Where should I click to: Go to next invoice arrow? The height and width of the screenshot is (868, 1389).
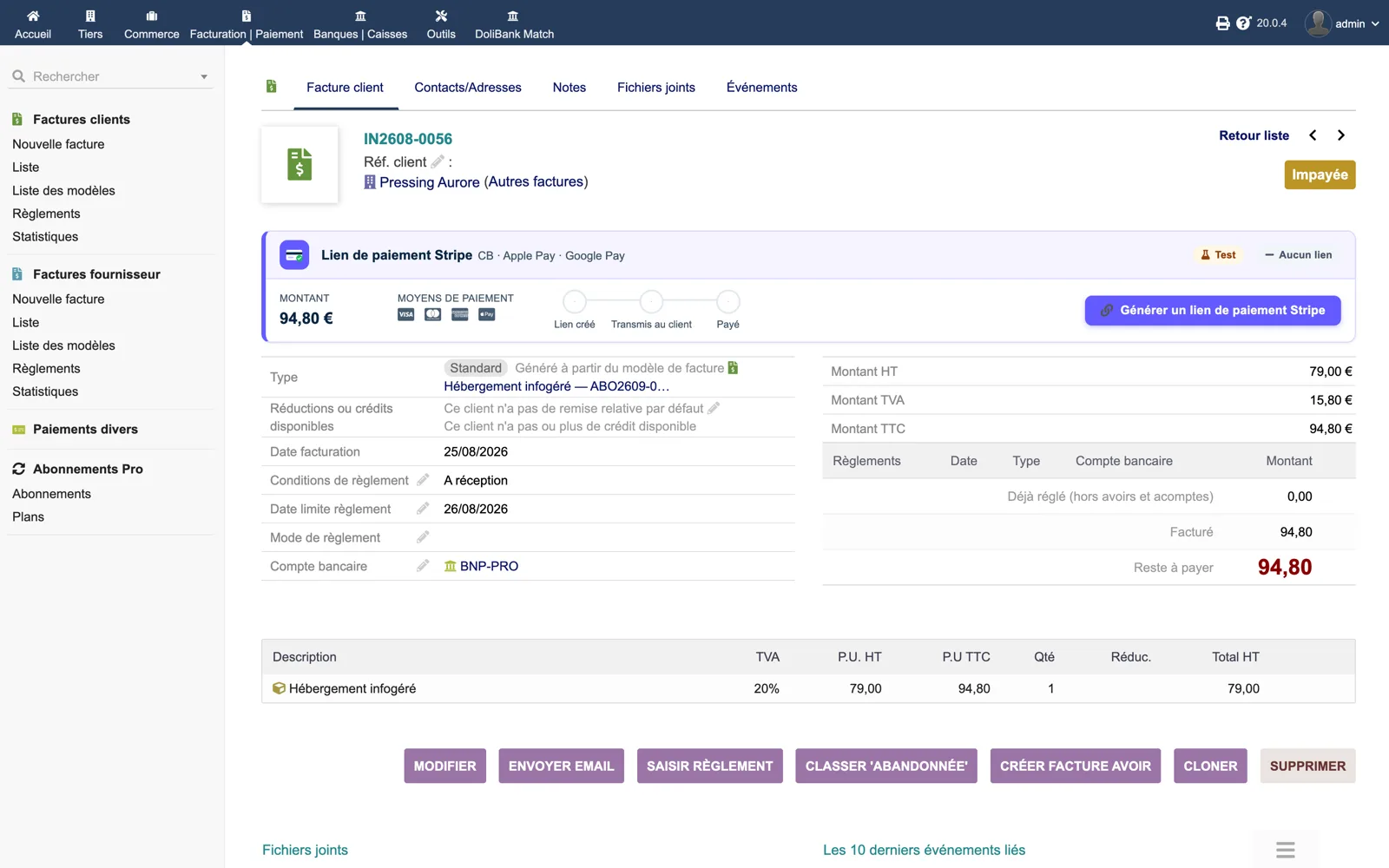point(1341,135)
